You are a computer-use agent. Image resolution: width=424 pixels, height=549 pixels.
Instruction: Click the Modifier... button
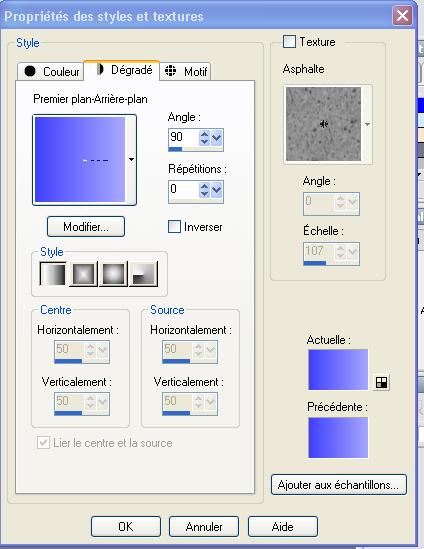[86, 227]
